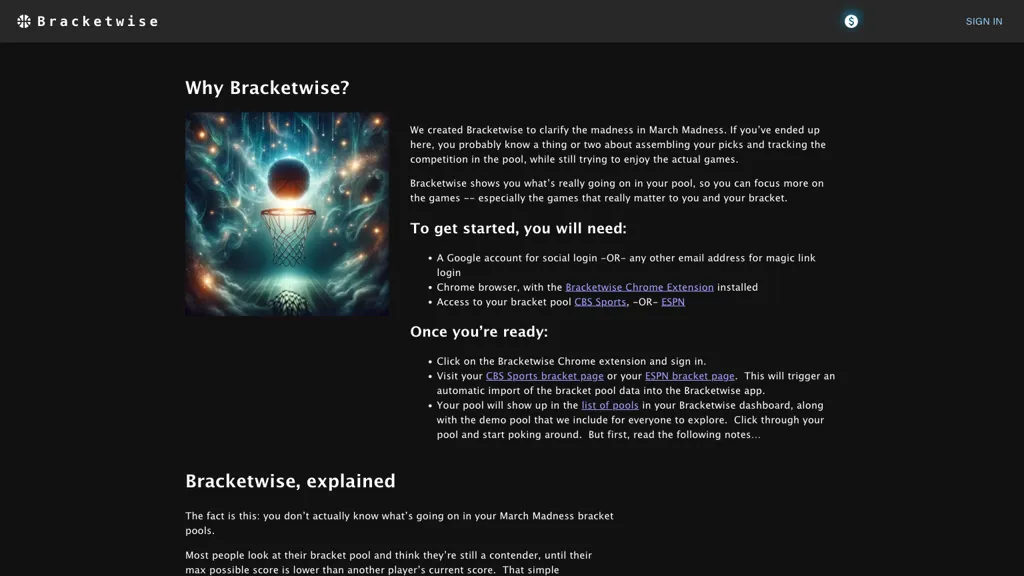The width and height of the screenshot is (1024, 576).
Task: Click the list of pools link
Action: [610, 405]
